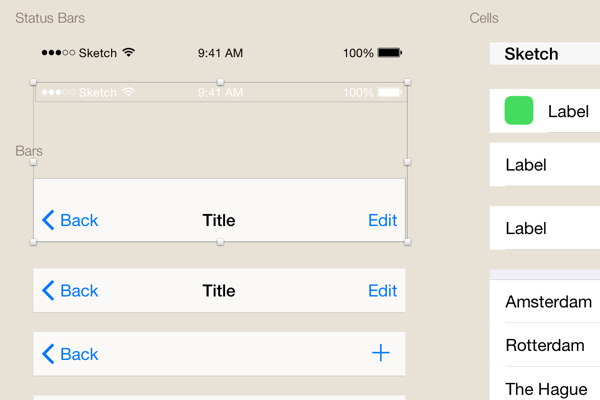The image size is (600, 400).
Task: Select the Amsterdam cell
Action: (x=545, y=302)
